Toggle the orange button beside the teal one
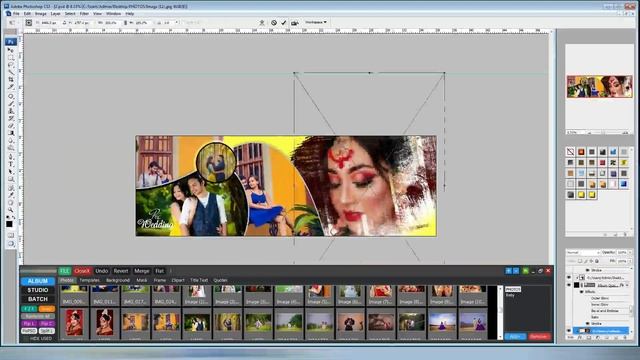Viewport: 640px width, 360px height. 47,309
